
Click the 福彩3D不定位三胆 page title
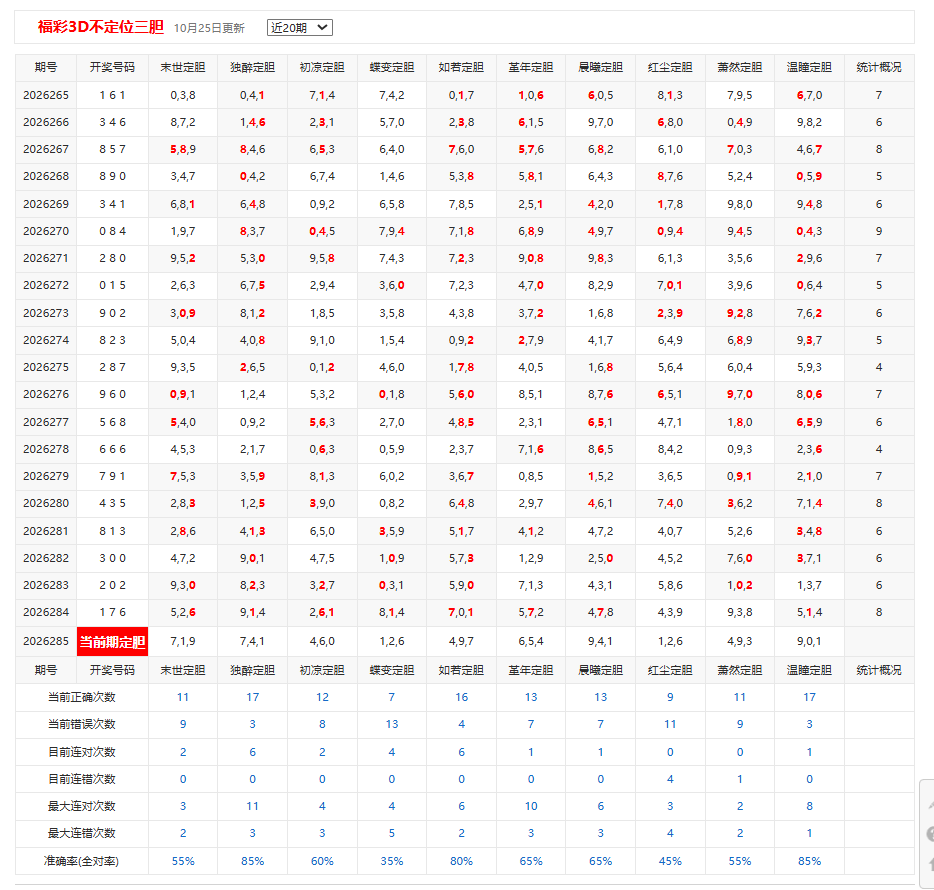click(x=101, y=27)
